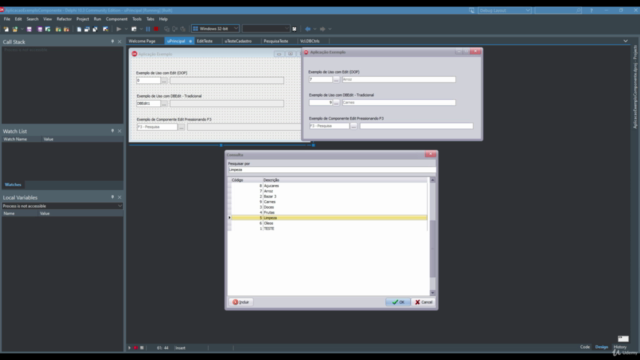The width and height of the screenshot is (640, 360).
Task: Click the help question mark icon in title bar
Action: 591,10
